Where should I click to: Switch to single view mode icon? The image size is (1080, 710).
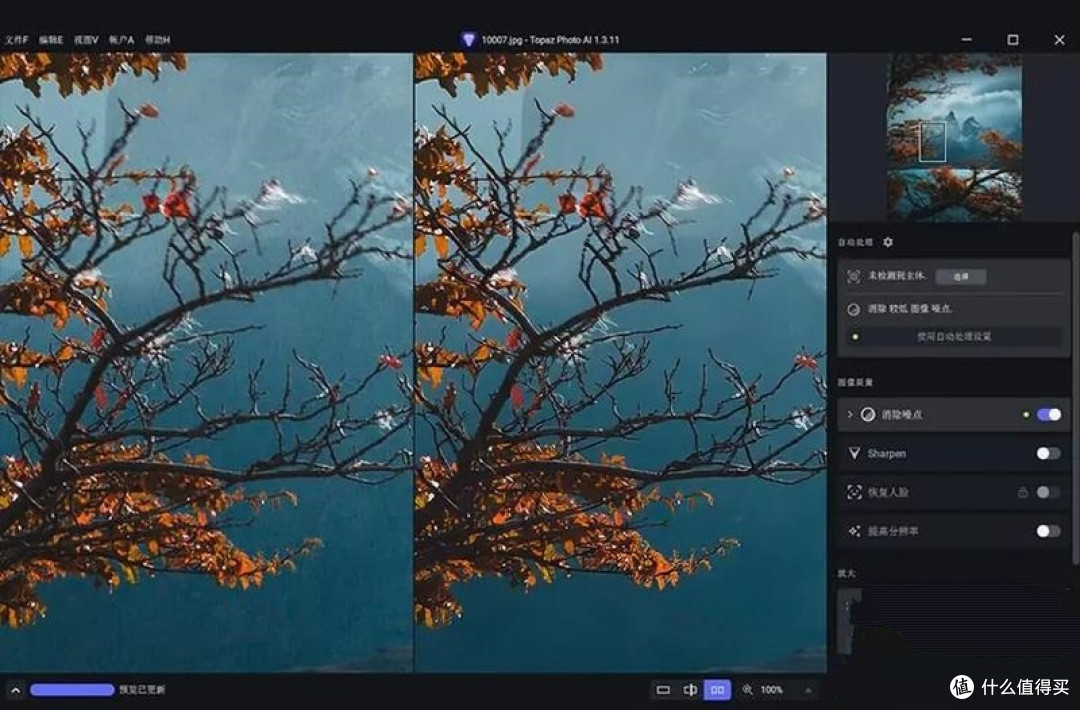(663, 690)
